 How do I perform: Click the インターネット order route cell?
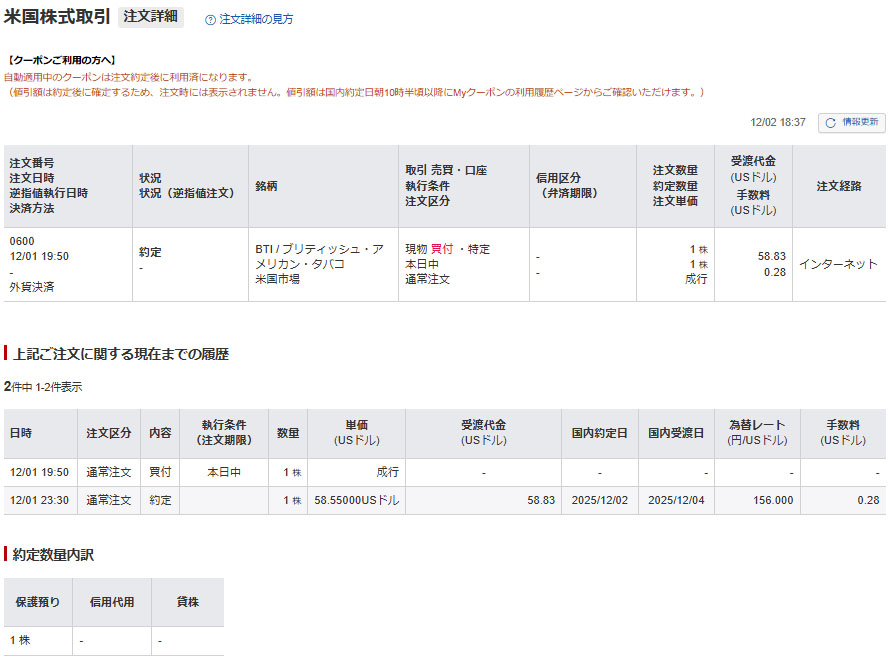(837, 264)
